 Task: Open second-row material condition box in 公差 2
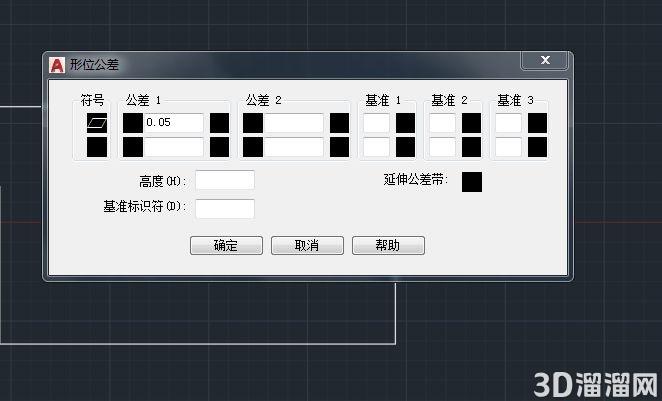coord(339,147)
